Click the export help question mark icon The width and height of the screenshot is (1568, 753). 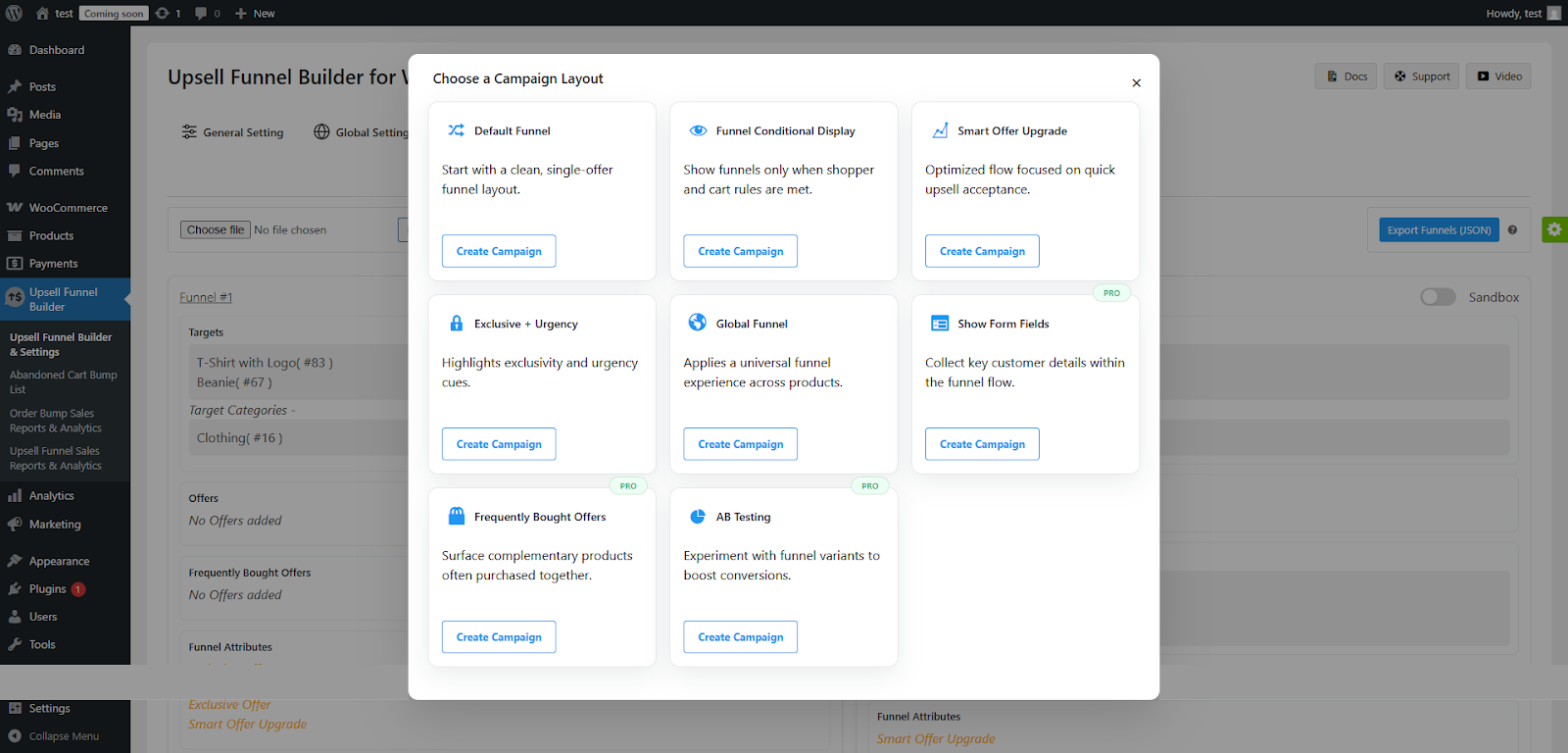1512,230
